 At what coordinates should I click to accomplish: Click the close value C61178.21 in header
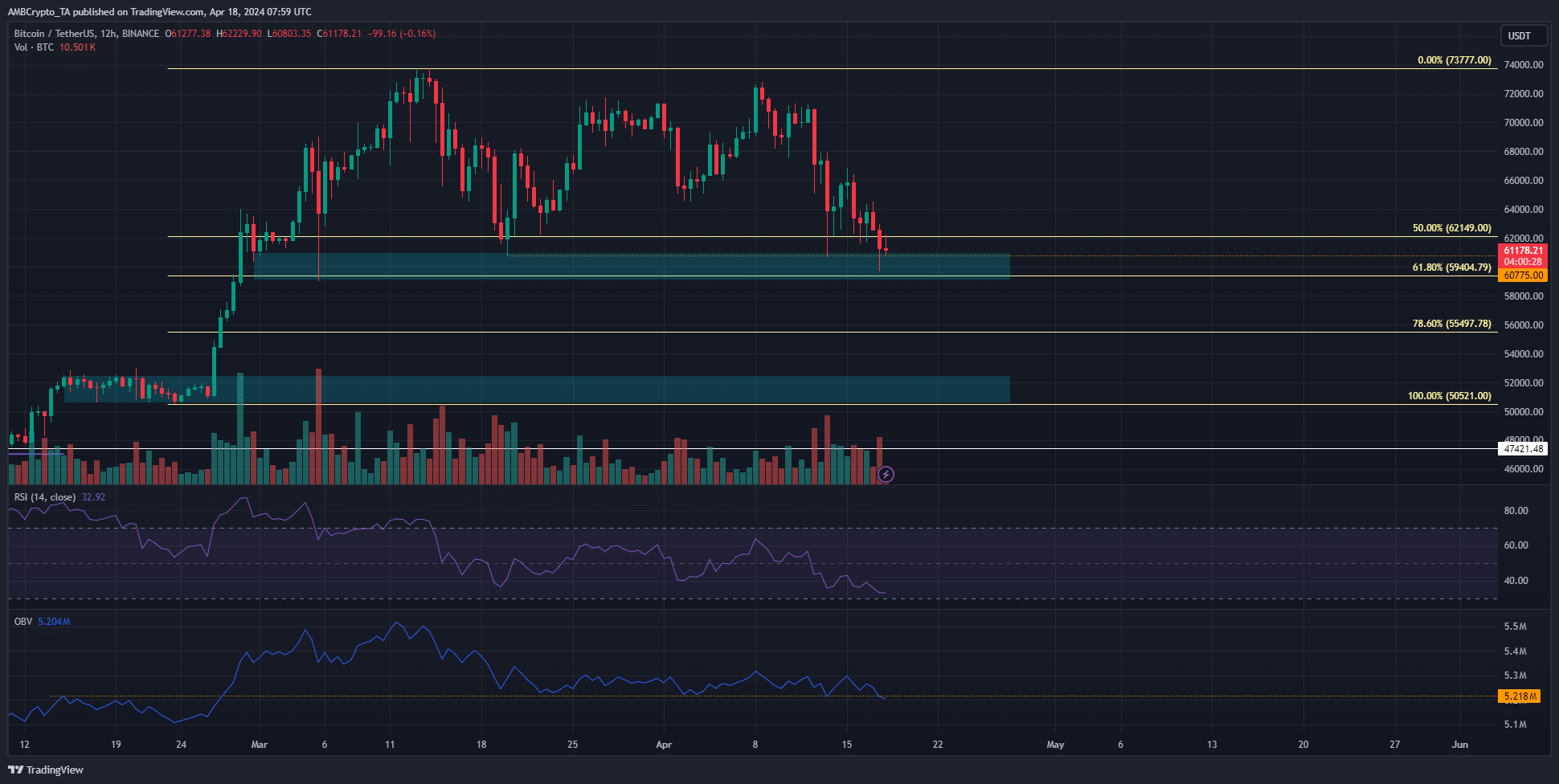339,34
